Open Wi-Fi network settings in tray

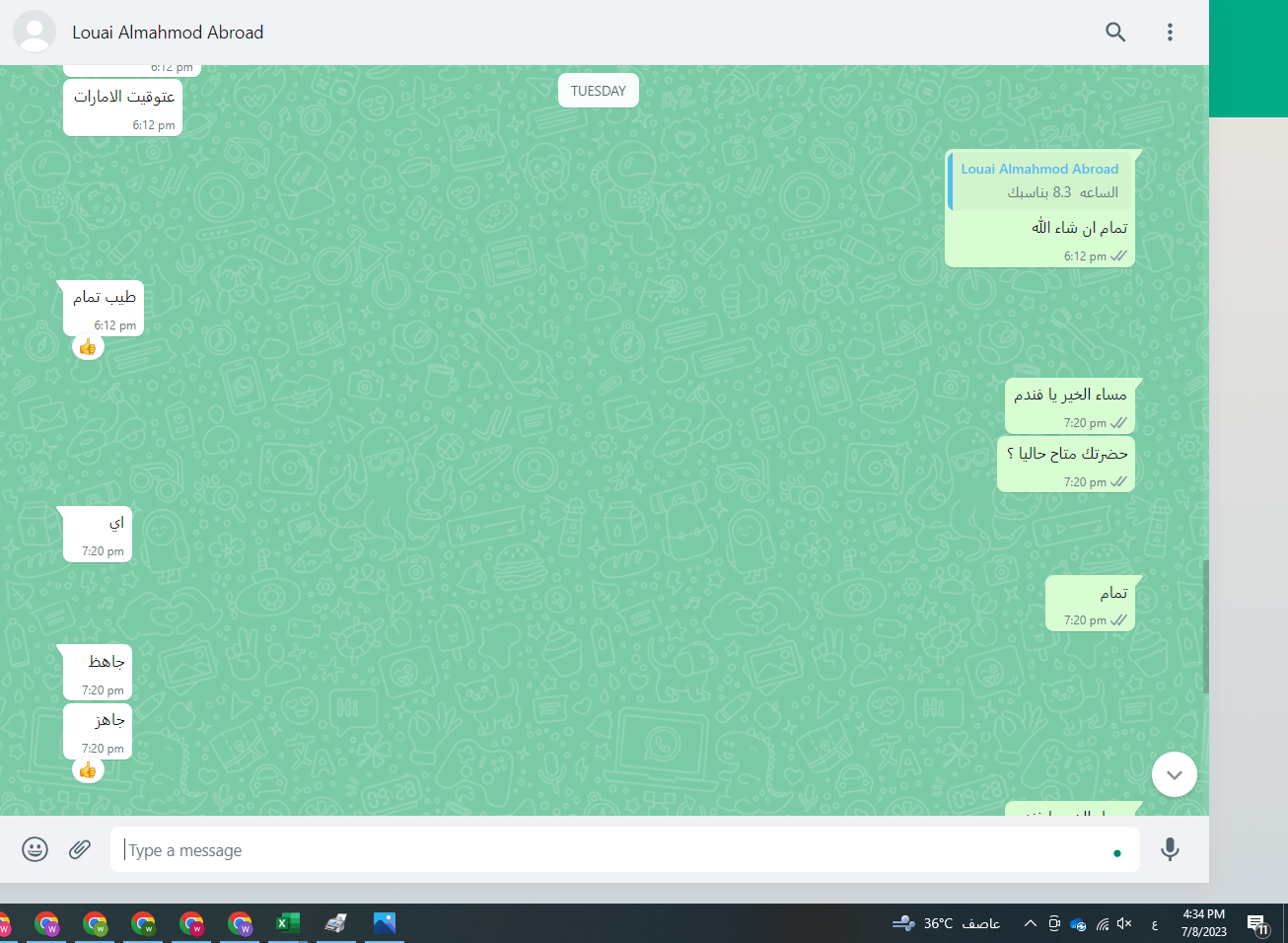point(1102,924)
